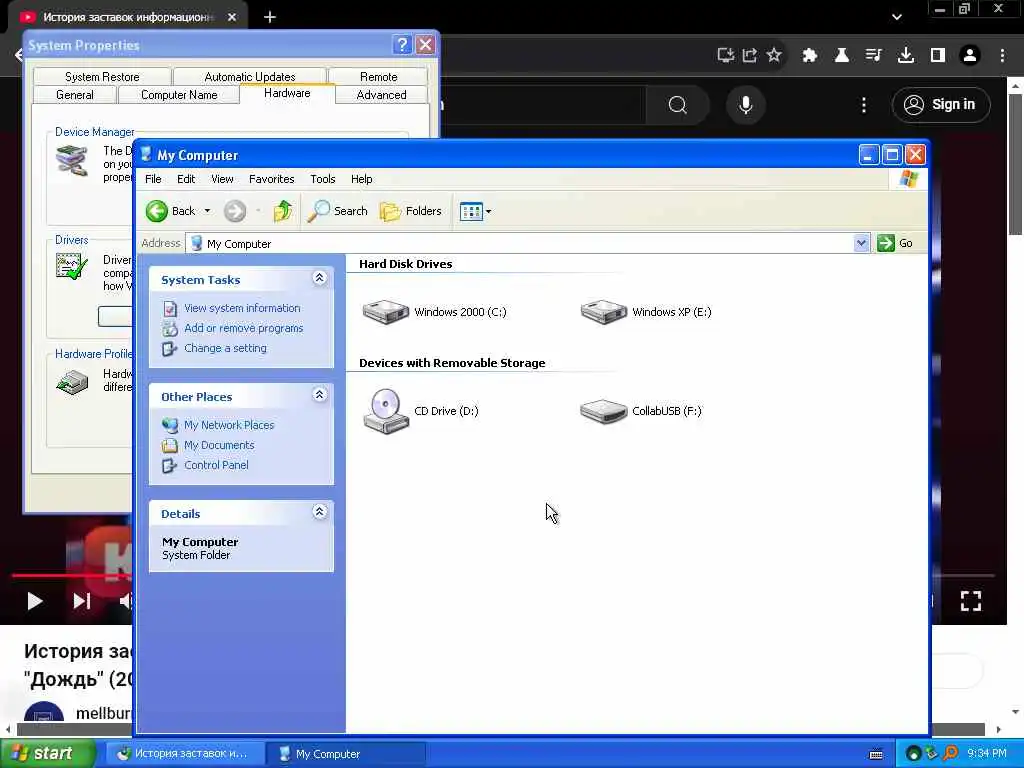The width and height of the screenshot is (1024, 768).
Task: Collapse the Details panel
Action: [x=319, y=512]
